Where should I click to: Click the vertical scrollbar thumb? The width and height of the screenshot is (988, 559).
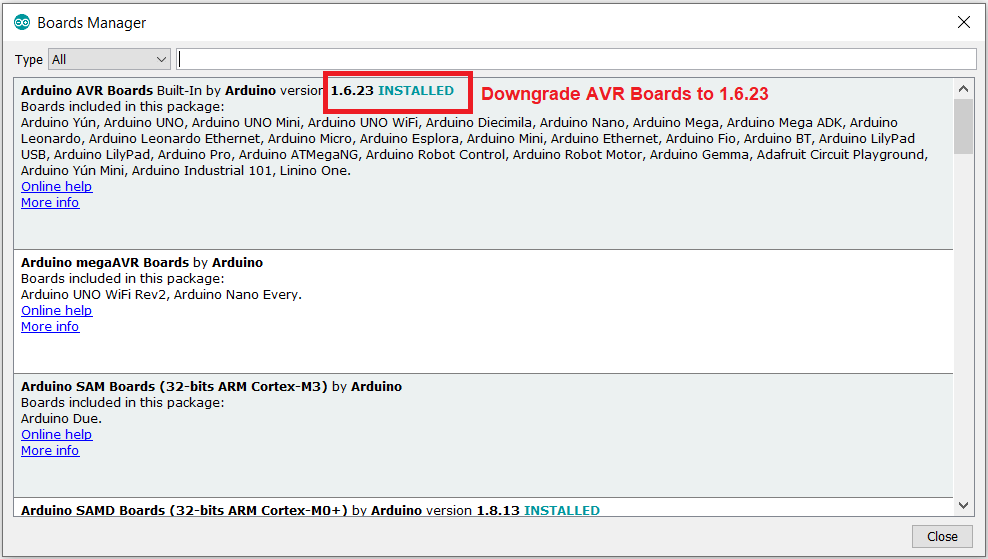tap(963, 127)
